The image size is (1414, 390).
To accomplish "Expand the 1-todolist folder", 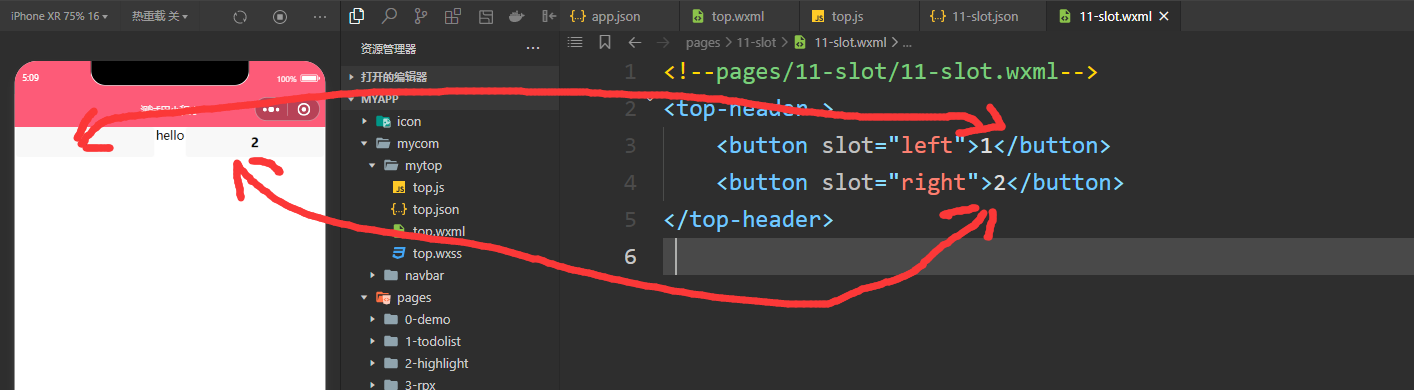I will [x=450, y=341].
